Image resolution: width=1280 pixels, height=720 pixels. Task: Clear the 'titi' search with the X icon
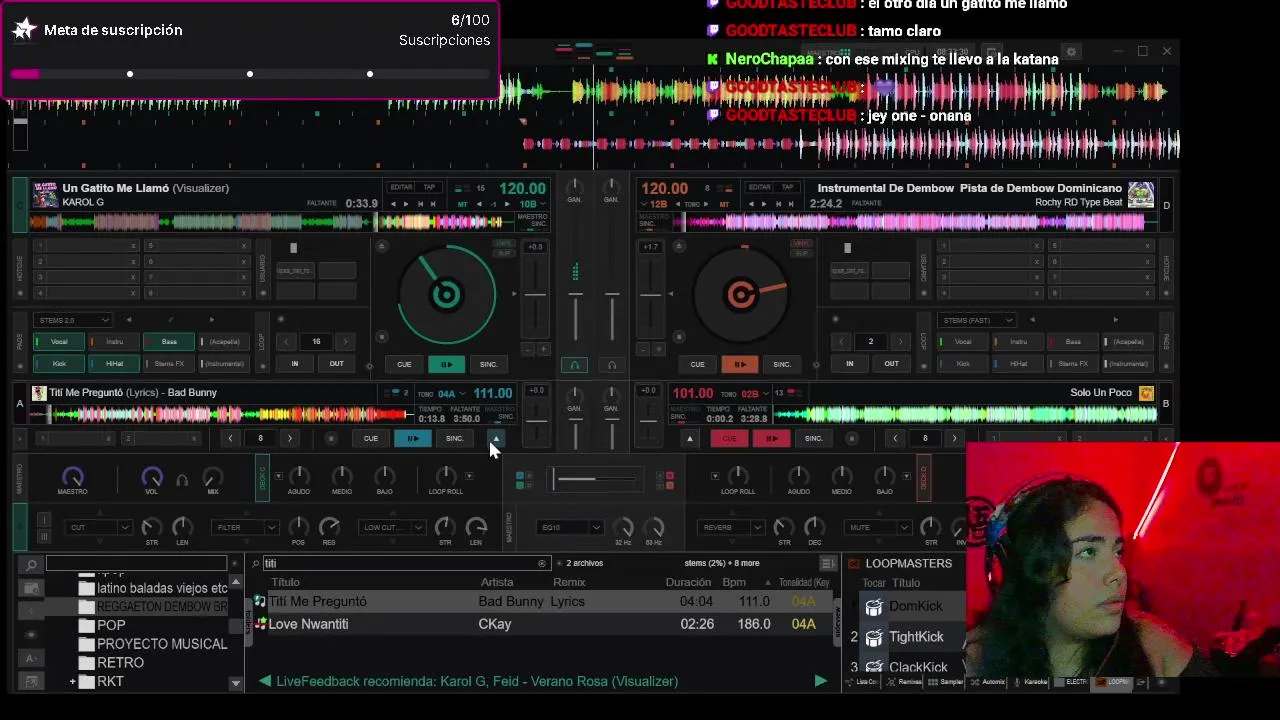tap(542, 563)
